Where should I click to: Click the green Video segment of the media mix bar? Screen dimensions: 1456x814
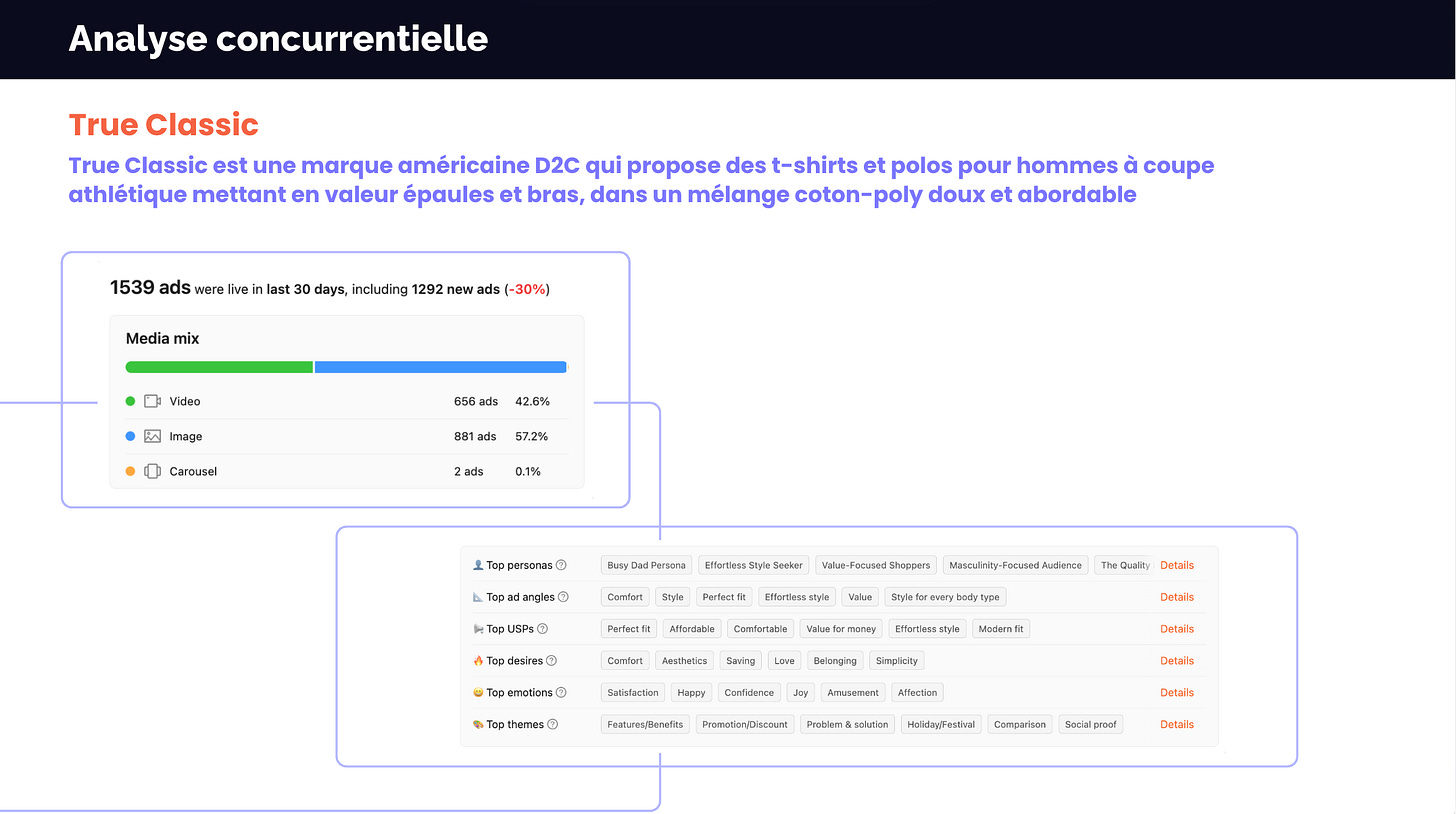click(219, 367)
